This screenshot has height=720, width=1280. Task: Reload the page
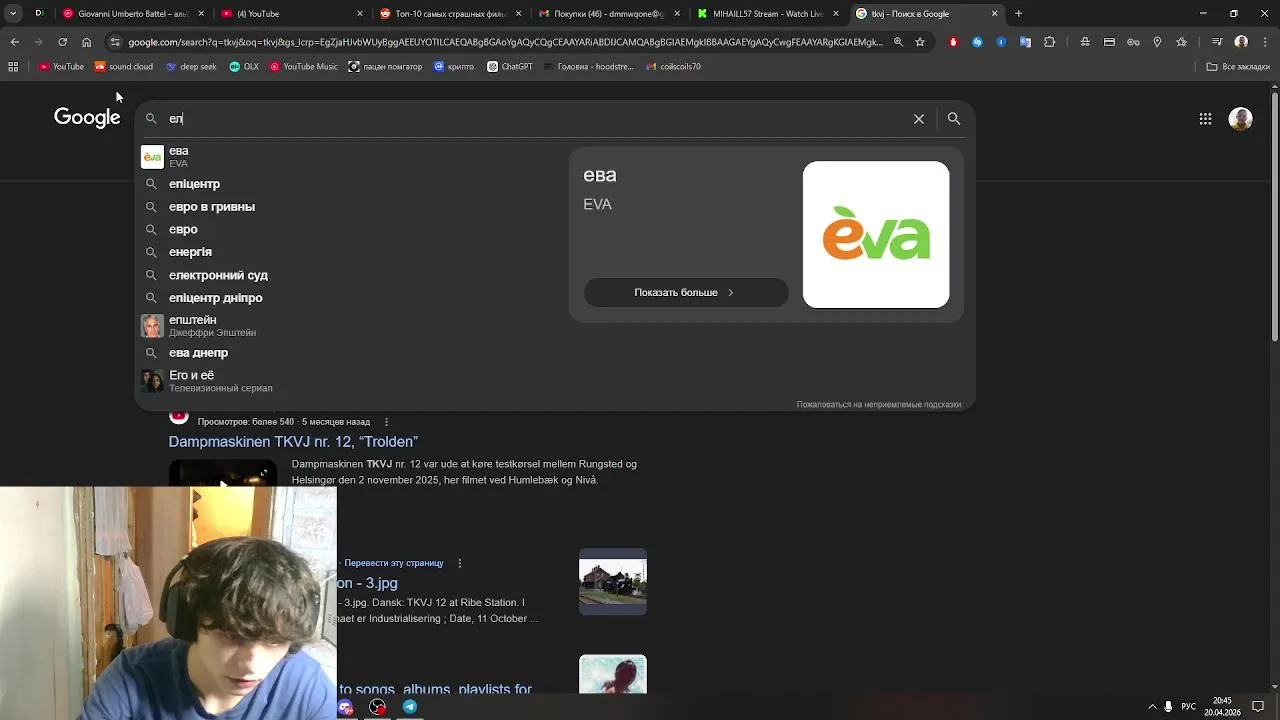pyautogui.click(x=62, y=42)
